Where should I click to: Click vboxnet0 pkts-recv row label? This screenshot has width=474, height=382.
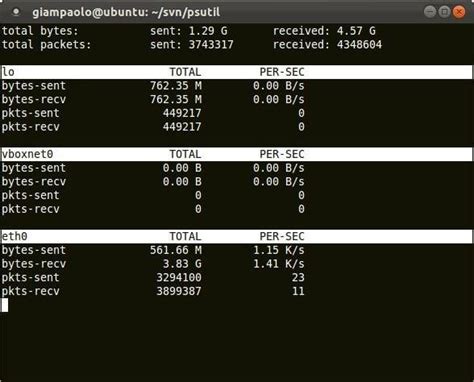click(30, 209)
